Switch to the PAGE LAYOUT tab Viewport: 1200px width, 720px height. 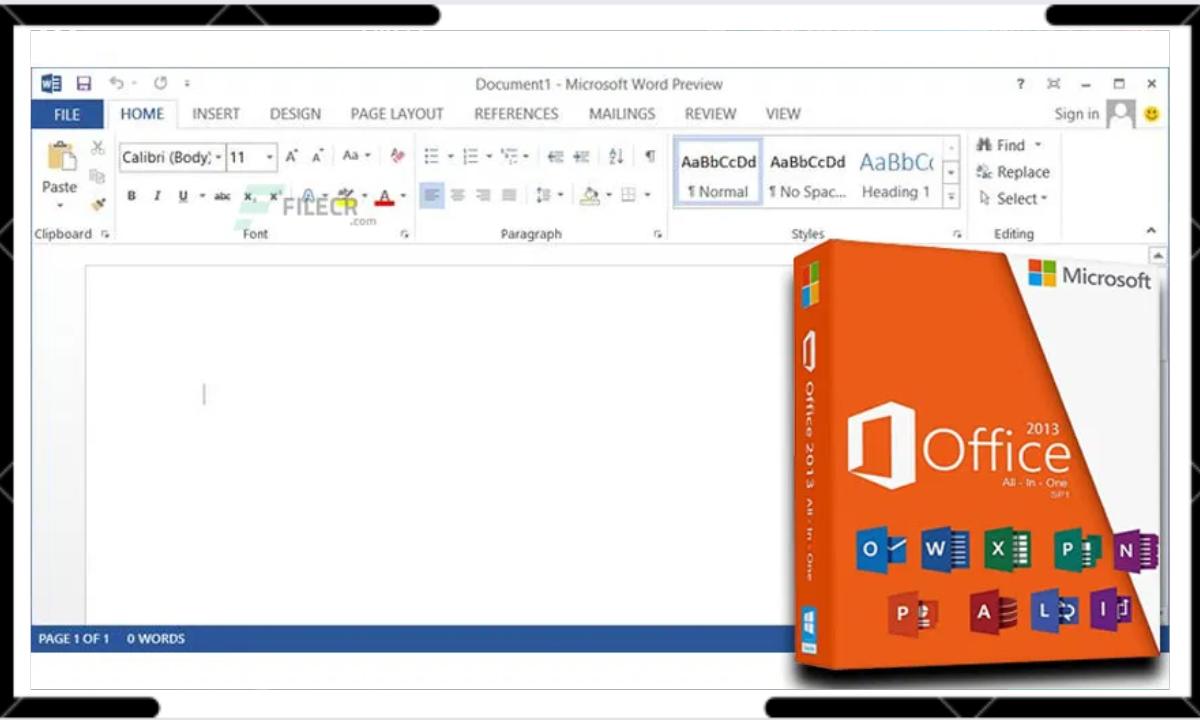(397, 114)
